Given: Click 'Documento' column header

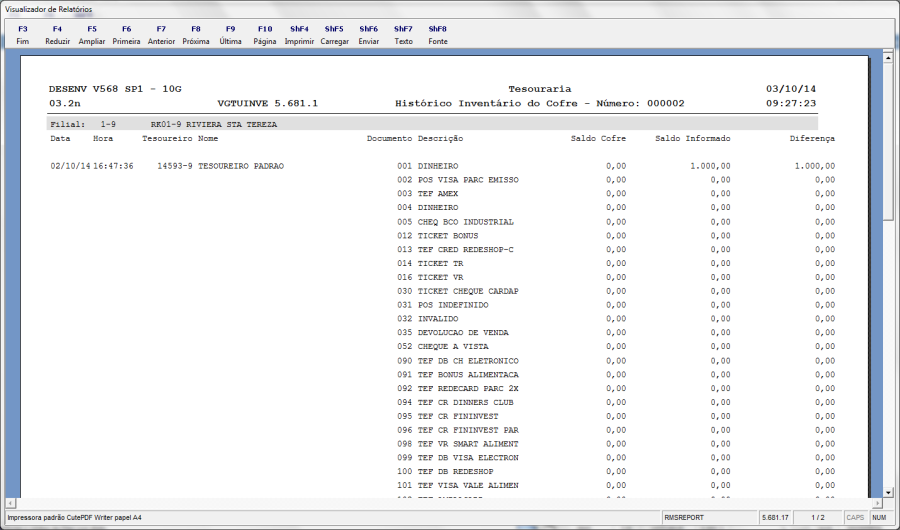Looking at the screenshot, I should (389, 138).
